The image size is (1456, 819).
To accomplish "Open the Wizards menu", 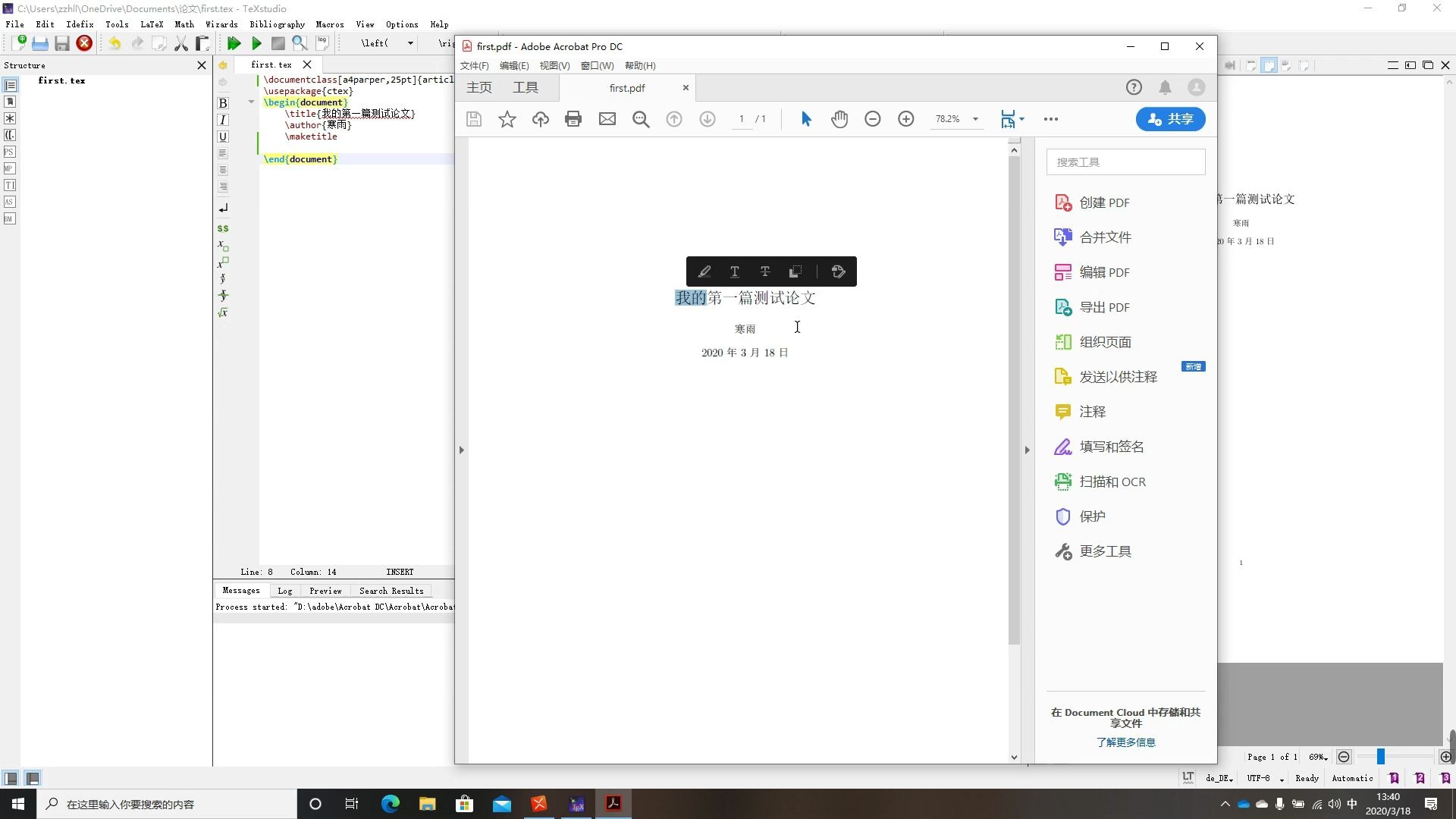I will tap(221, 24).
